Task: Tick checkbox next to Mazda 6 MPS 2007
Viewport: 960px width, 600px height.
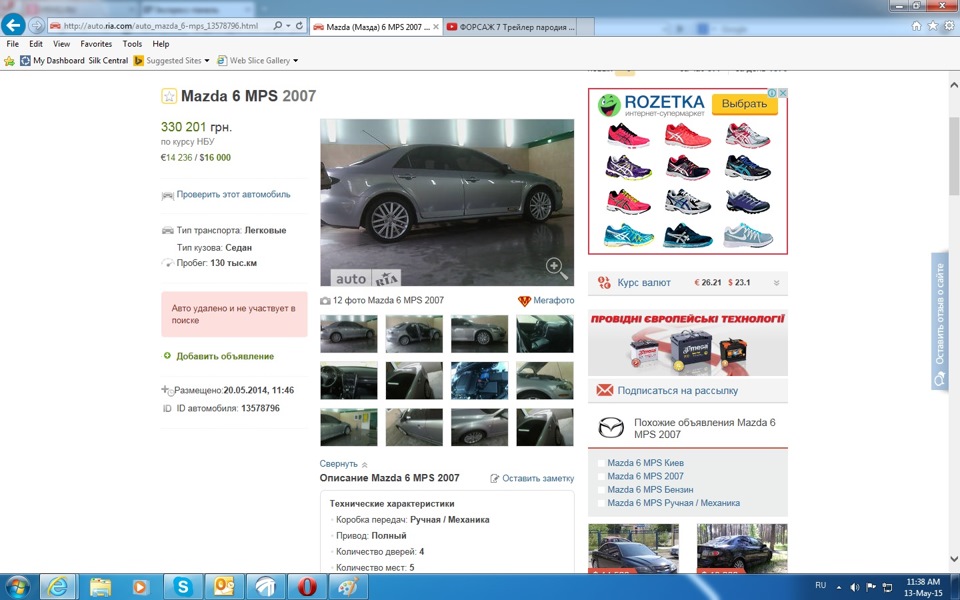Action: 601,477
